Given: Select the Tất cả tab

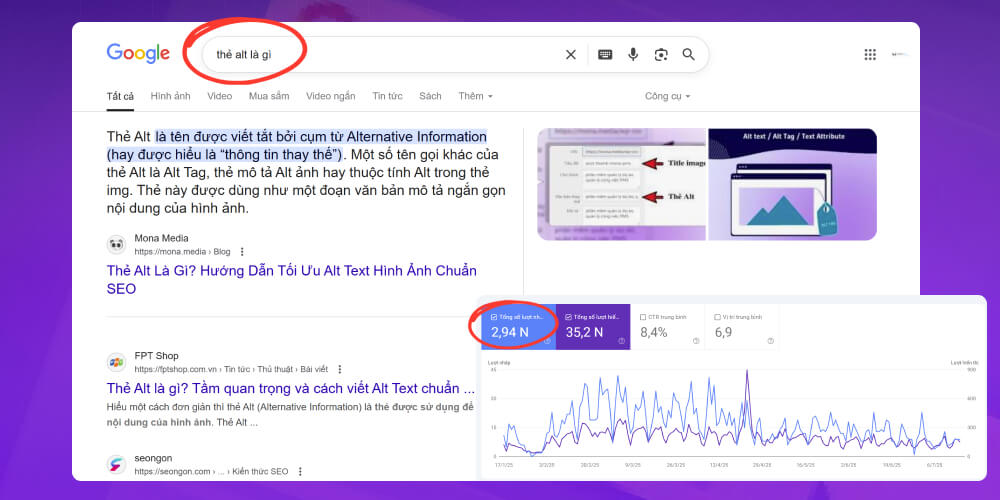Looking at the screenshot, I should point(120,96).
